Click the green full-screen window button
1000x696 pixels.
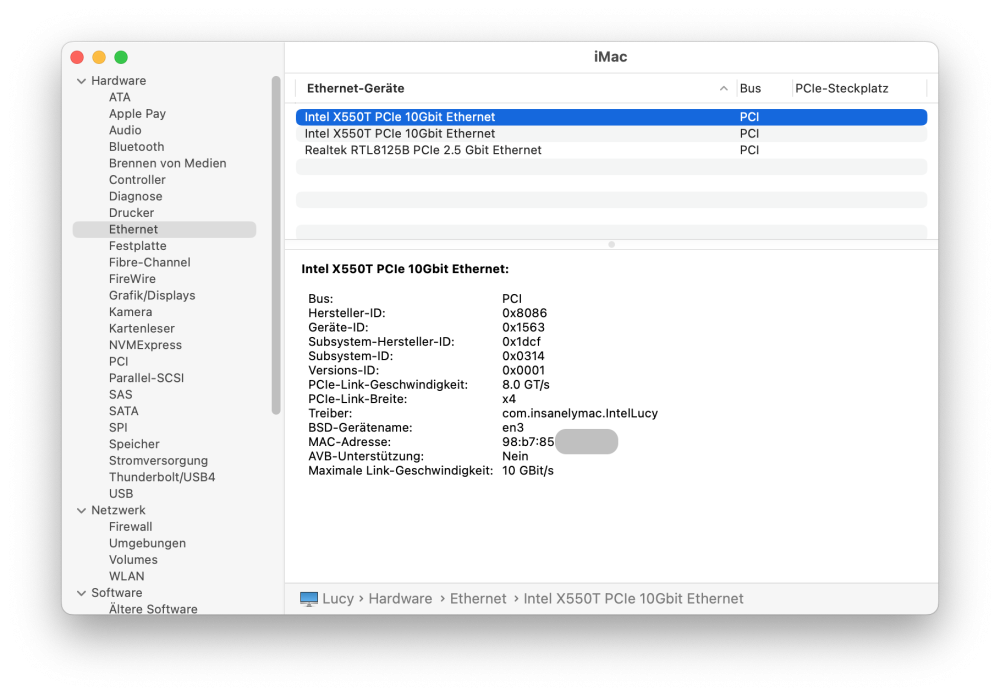pos(121,57)
